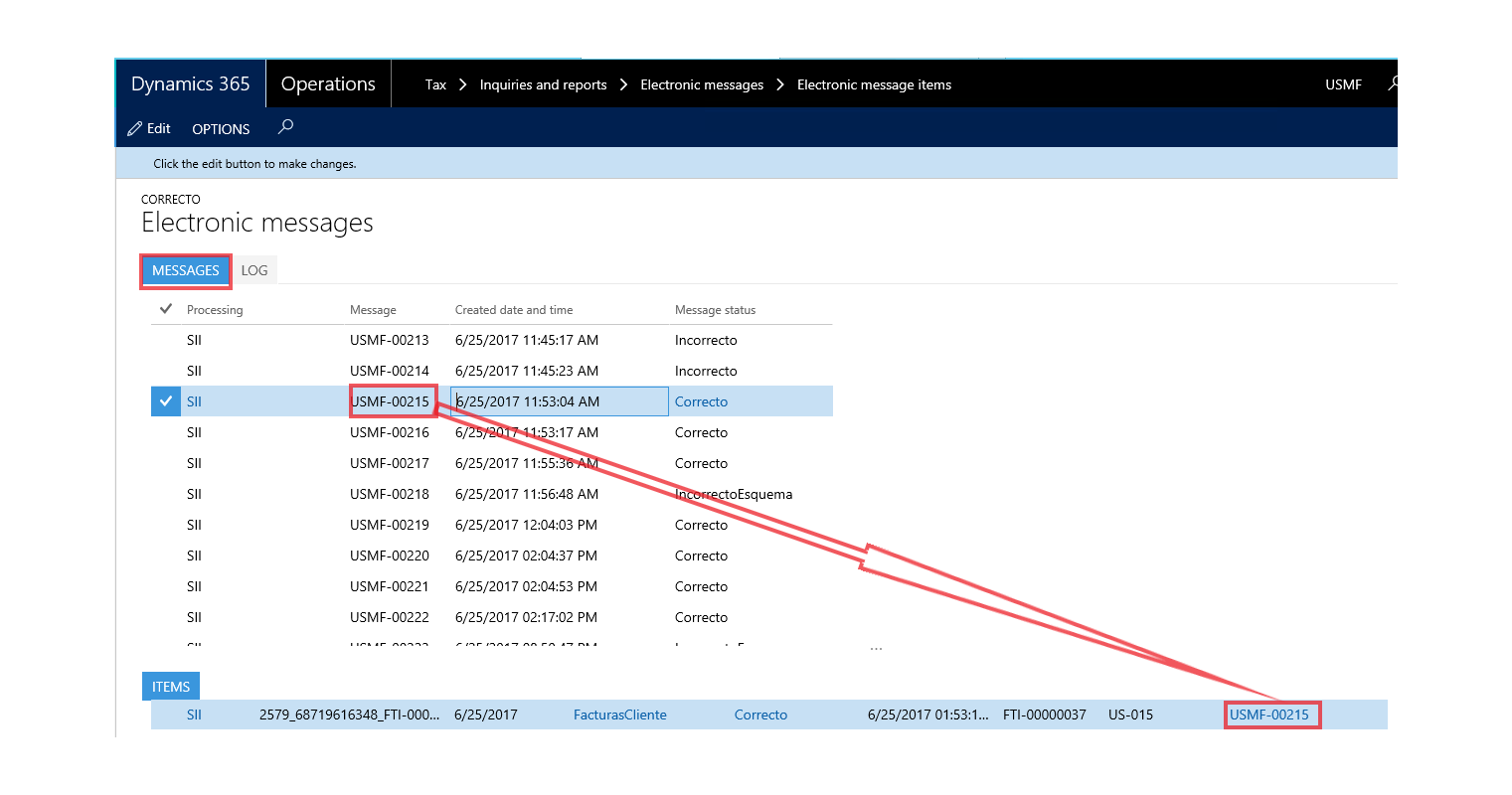Toggle the checkmark on the USMF-00215 row
Viewport: 1512px width, 795px height.
166,401
